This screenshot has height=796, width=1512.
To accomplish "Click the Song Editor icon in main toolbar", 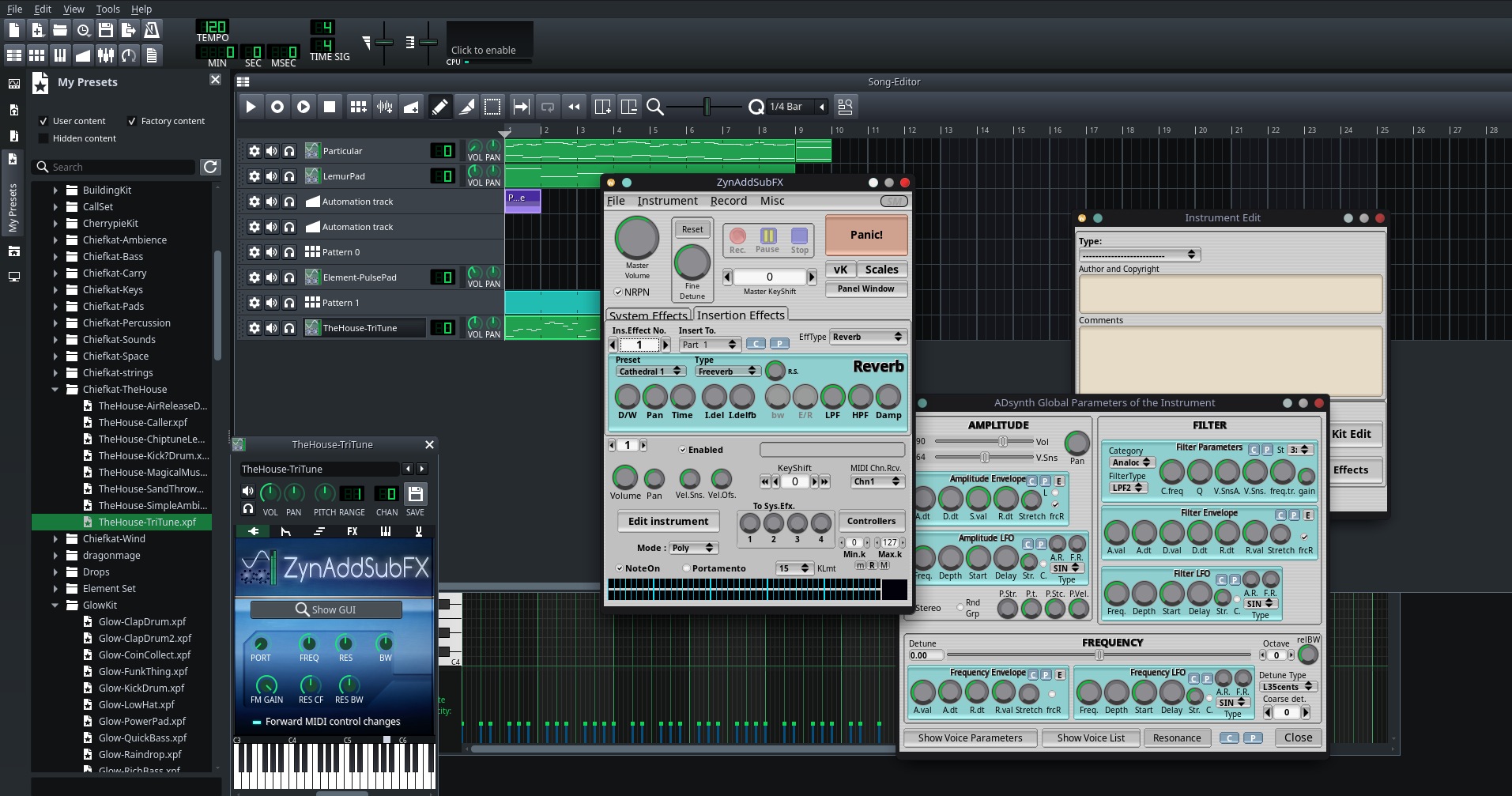I will [x=14, y=55].
